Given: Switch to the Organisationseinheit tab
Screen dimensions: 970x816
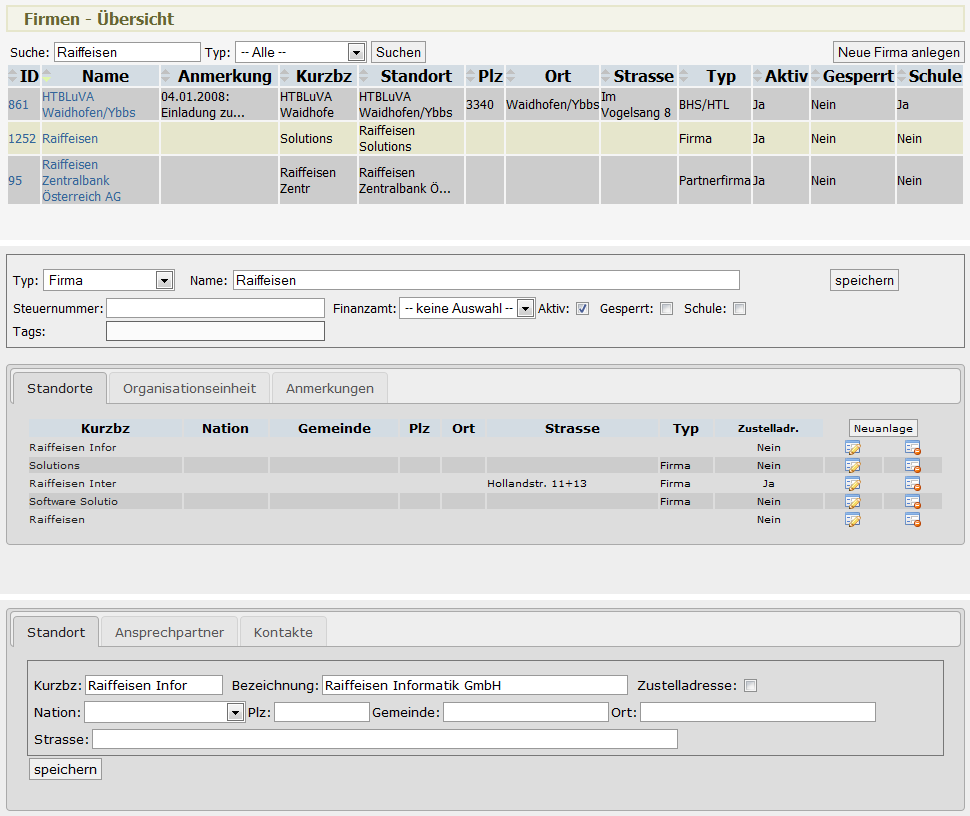Looking at the screenshot, I should pos(190,388).
